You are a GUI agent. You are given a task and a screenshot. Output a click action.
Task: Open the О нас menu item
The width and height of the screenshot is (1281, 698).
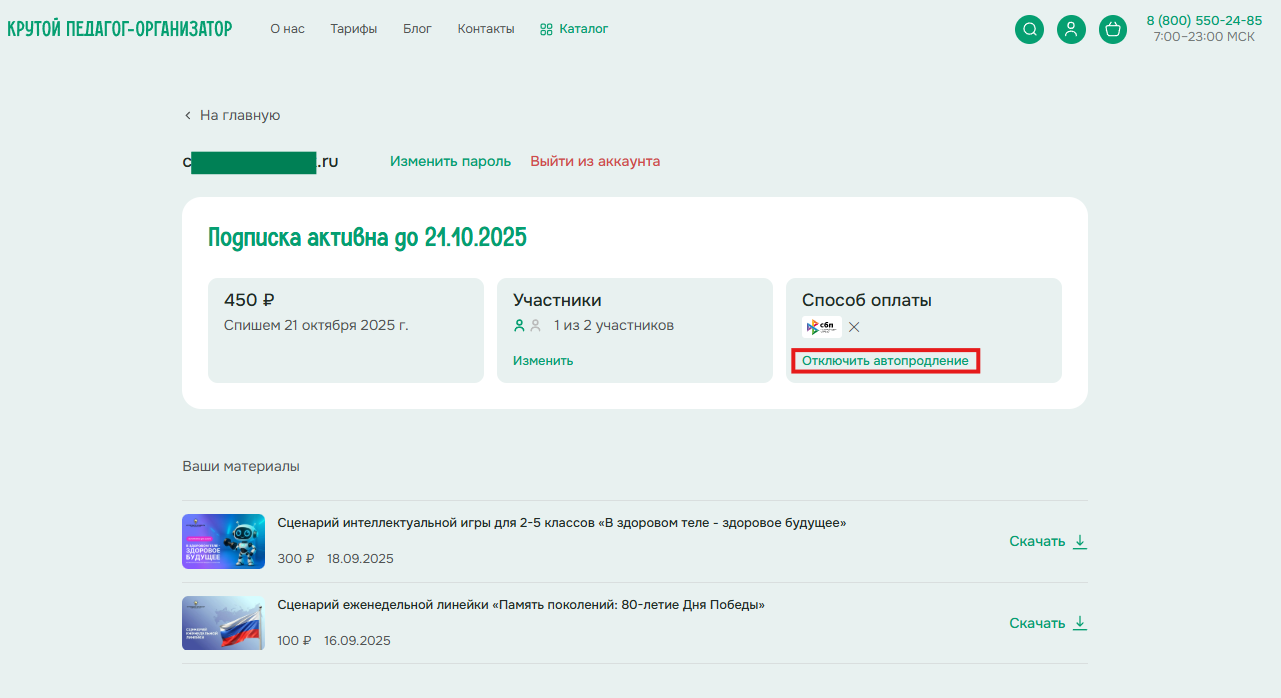[287, 29]
